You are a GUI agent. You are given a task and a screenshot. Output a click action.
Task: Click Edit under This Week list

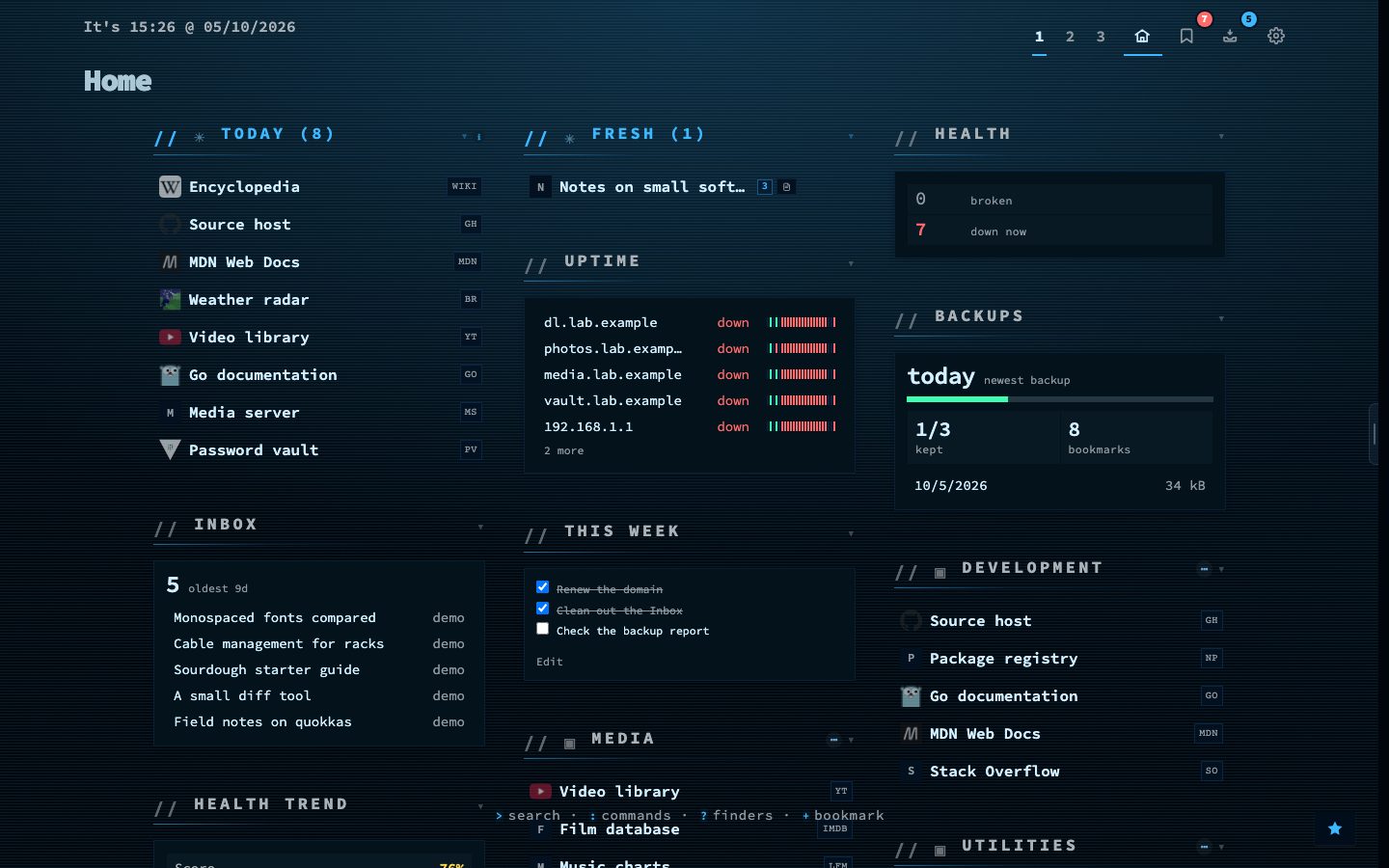[x=550, y=662]
